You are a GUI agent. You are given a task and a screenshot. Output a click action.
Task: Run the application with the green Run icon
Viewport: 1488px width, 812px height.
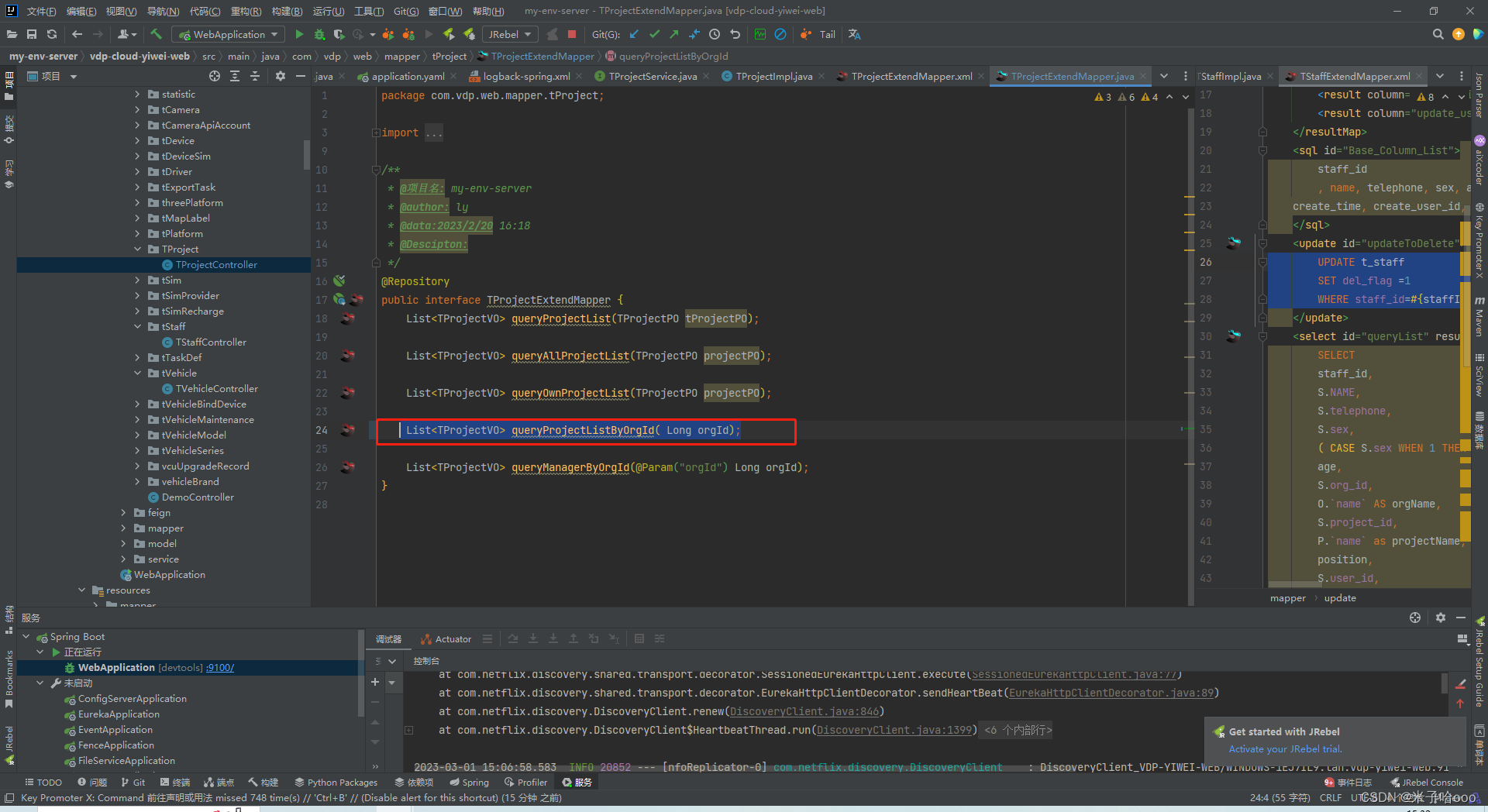pos(299,34)
